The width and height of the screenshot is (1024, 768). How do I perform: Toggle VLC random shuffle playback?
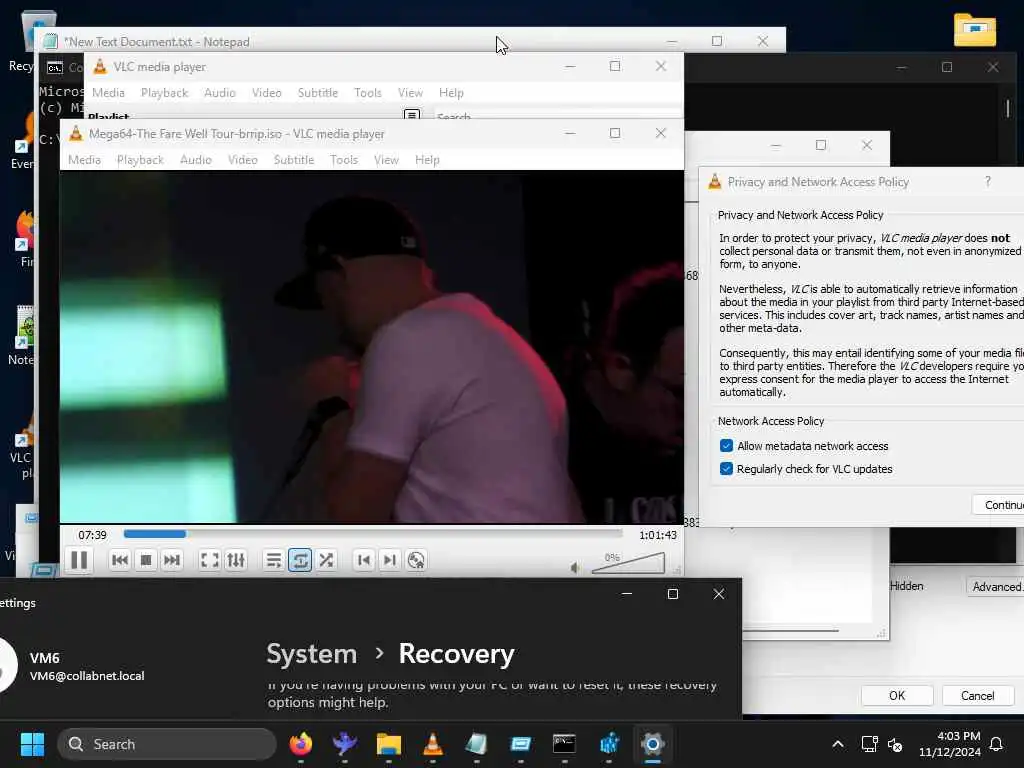326,560
